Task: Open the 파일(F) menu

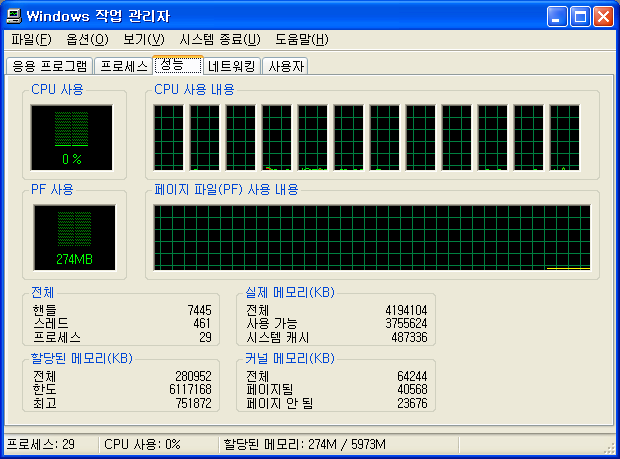Action: [x=31, y=40]
